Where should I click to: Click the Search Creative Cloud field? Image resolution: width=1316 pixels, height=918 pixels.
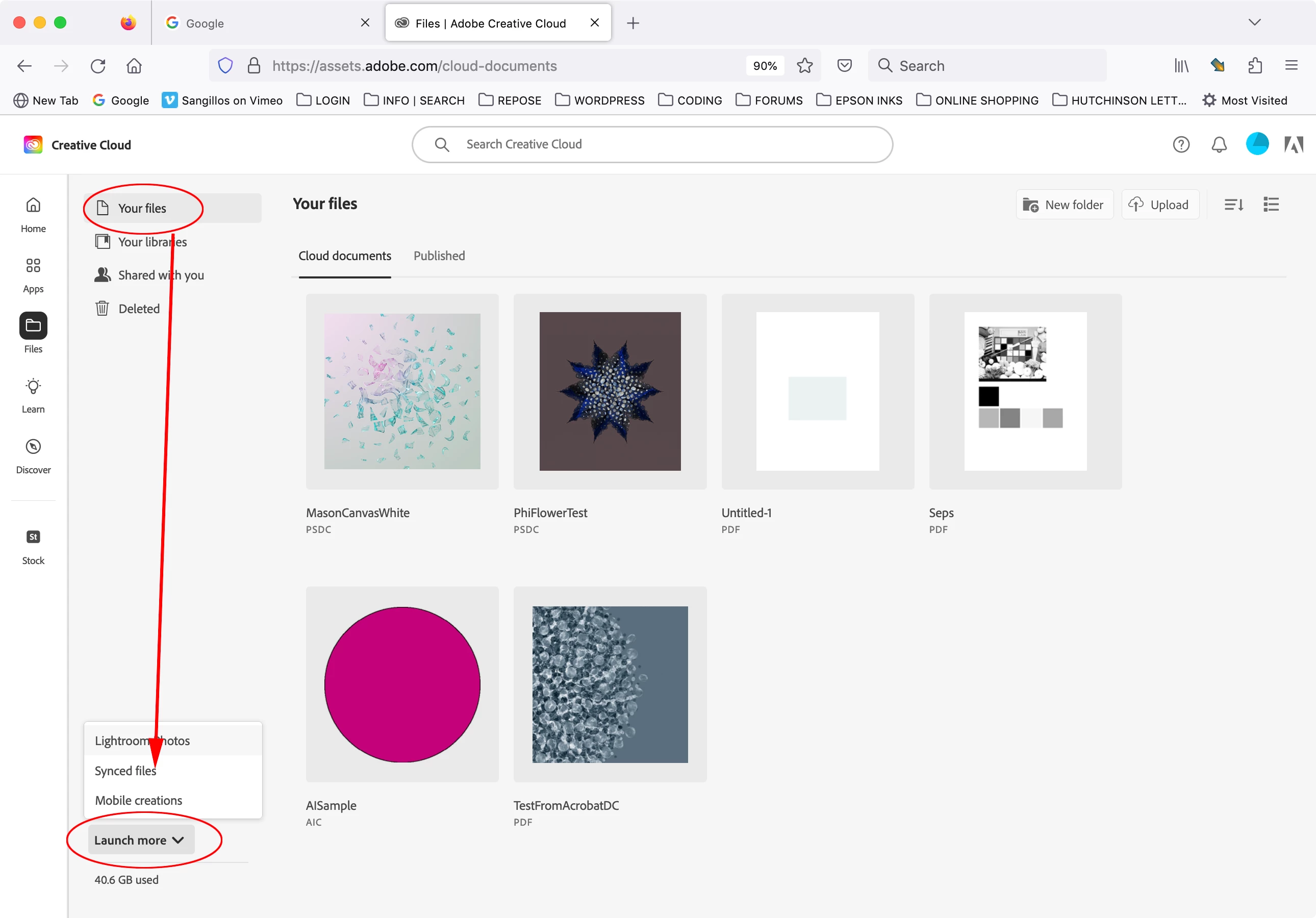coord(652,144)
